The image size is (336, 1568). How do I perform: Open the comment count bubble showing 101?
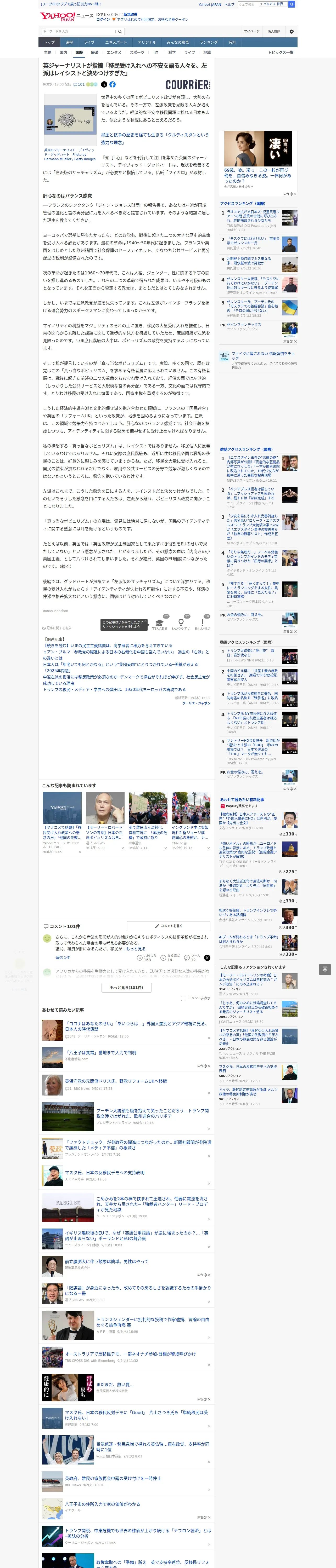pos(80,85)
